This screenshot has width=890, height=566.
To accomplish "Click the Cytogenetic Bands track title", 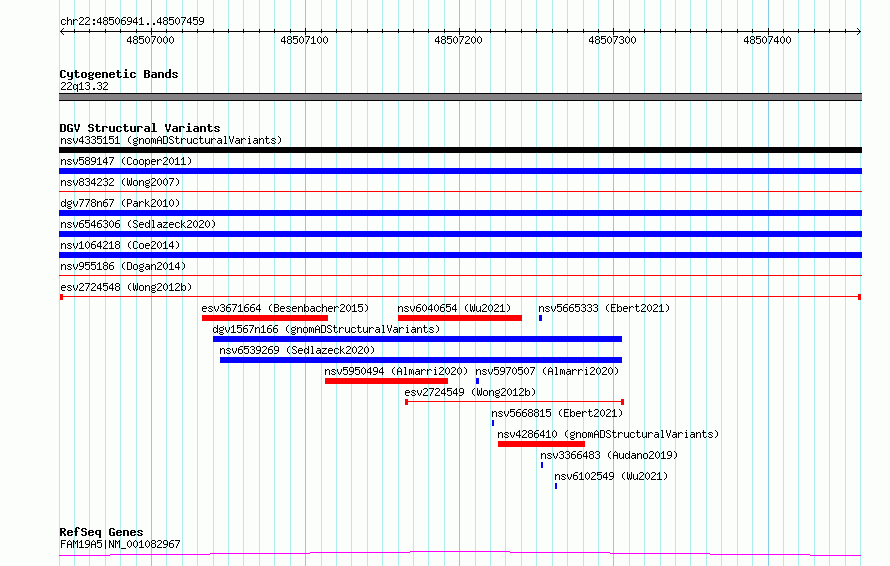I will [x=119, y=74].
